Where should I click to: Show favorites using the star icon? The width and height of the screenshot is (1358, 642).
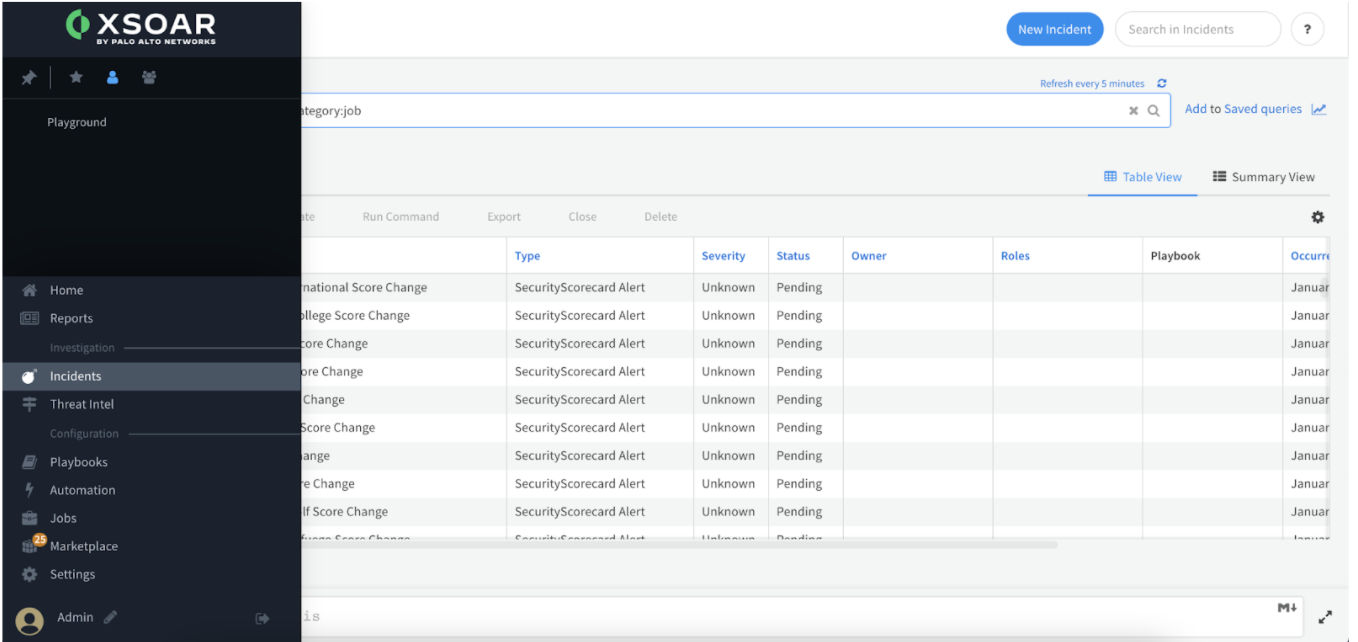76,77
